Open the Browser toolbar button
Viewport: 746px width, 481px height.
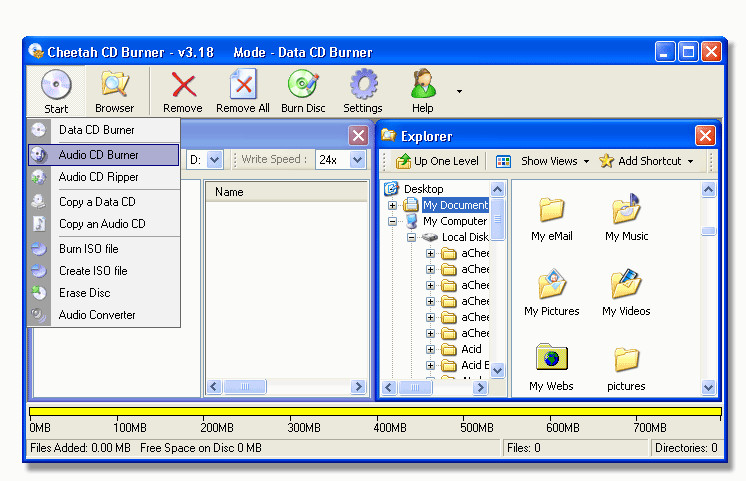[x=115, y=91]
